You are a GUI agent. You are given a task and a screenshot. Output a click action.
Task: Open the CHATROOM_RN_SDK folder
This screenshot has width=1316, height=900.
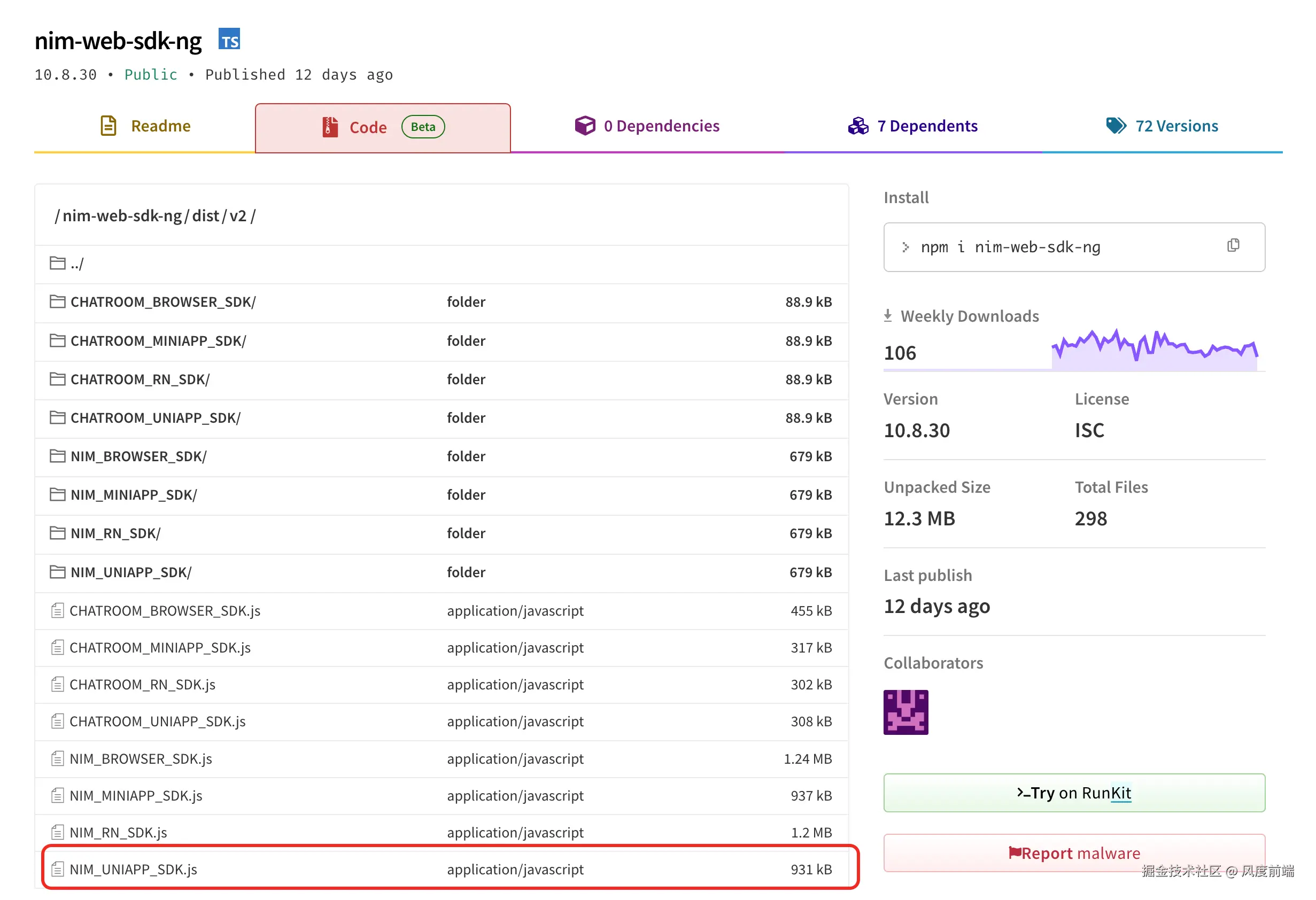click(140, 379)
